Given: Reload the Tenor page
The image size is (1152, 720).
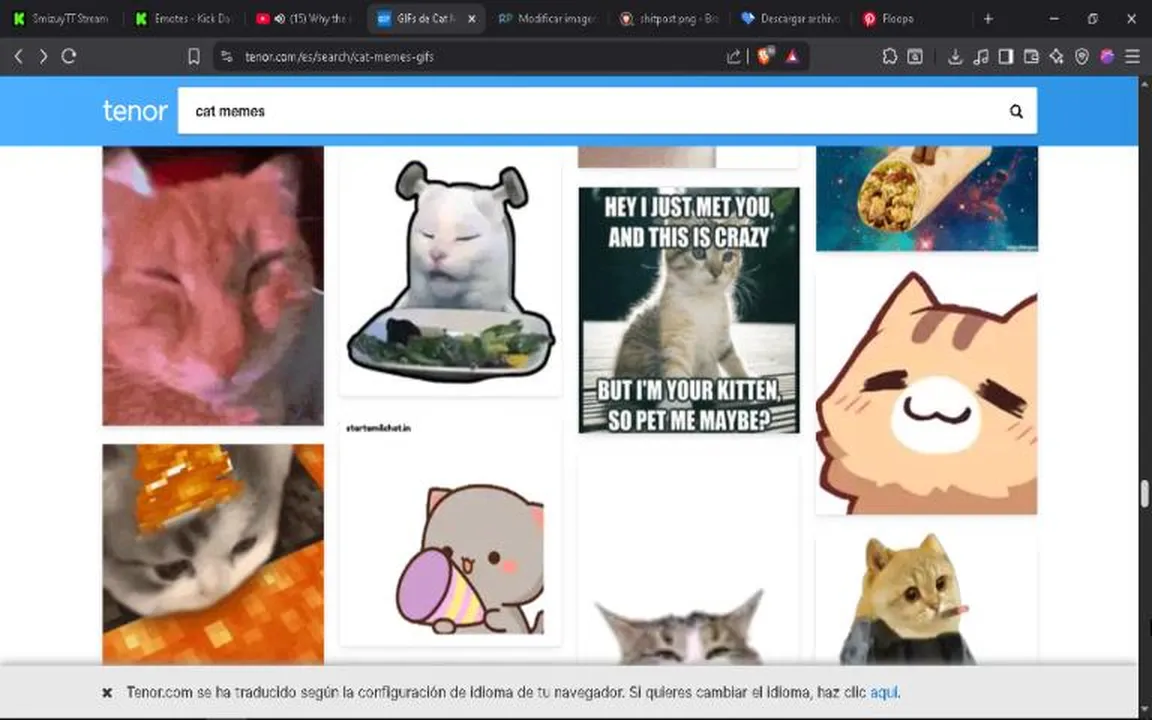Looking at the screenshot, I should click(69, 57).
